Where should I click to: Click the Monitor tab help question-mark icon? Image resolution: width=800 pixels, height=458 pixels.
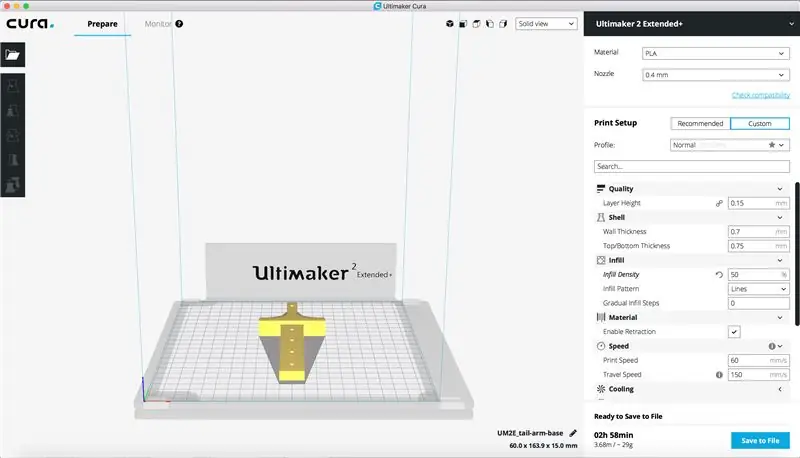pos(179,23)
